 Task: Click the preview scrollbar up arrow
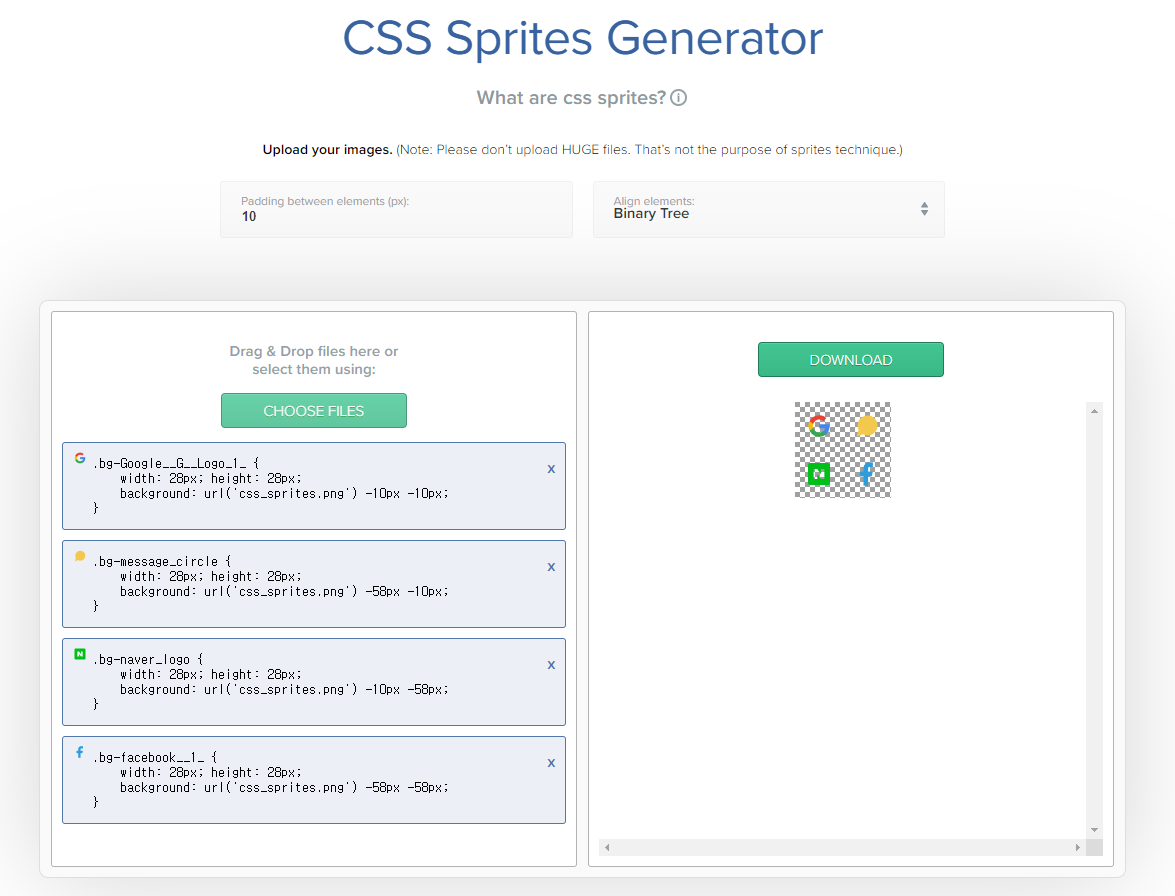coord(1094,411)
